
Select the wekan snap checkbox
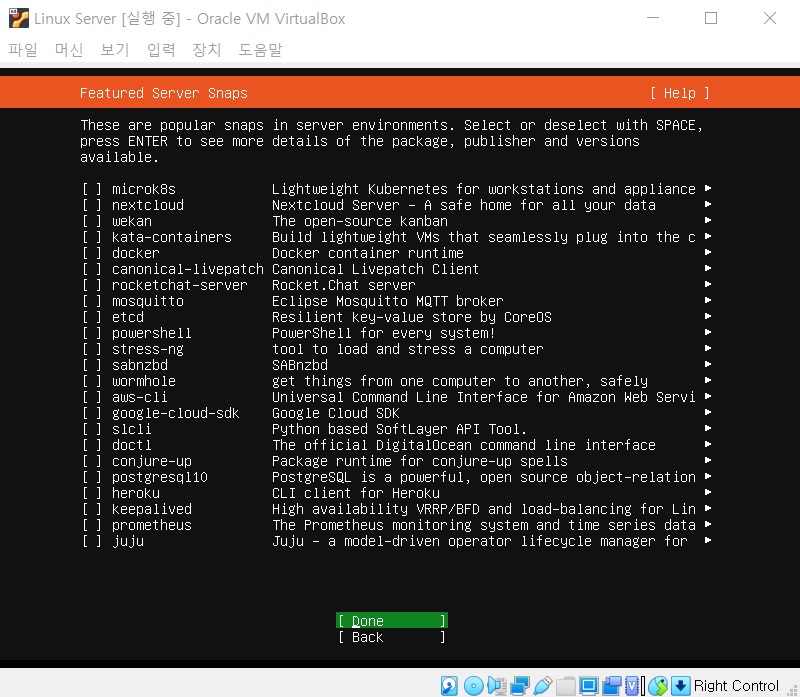pos(92,221)
